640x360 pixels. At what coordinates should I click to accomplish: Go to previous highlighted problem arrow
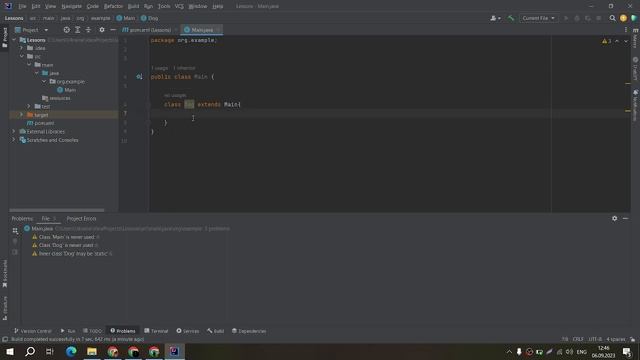point(617,41)
